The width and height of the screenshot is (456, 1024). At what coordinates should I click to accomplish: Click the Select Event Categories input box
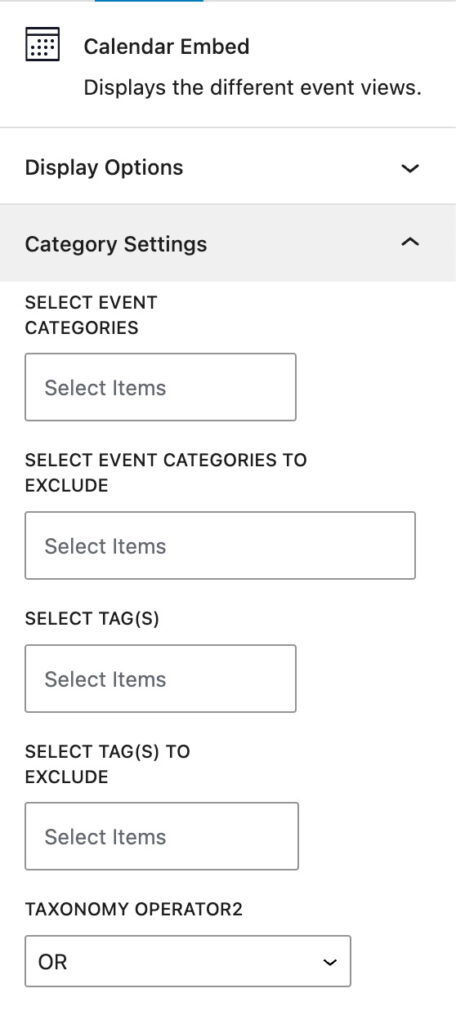click(x=160, y=387)
